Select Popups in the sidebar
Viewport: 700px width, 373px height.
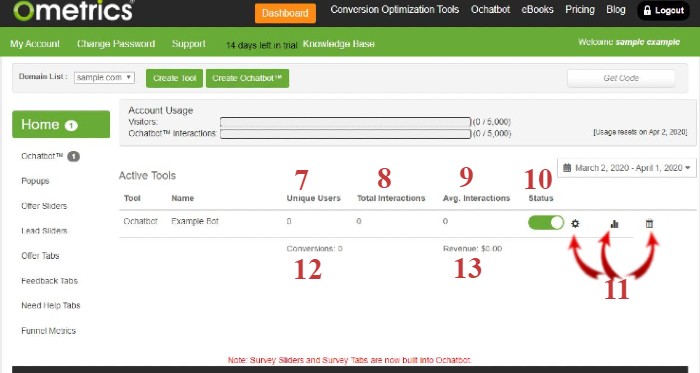(35, 181)
